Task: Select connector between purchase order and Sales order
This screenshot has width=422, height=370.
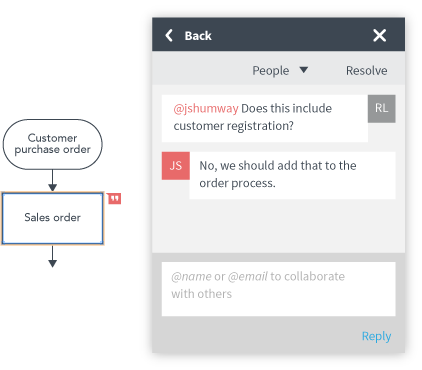Action: tap(53, 180)
